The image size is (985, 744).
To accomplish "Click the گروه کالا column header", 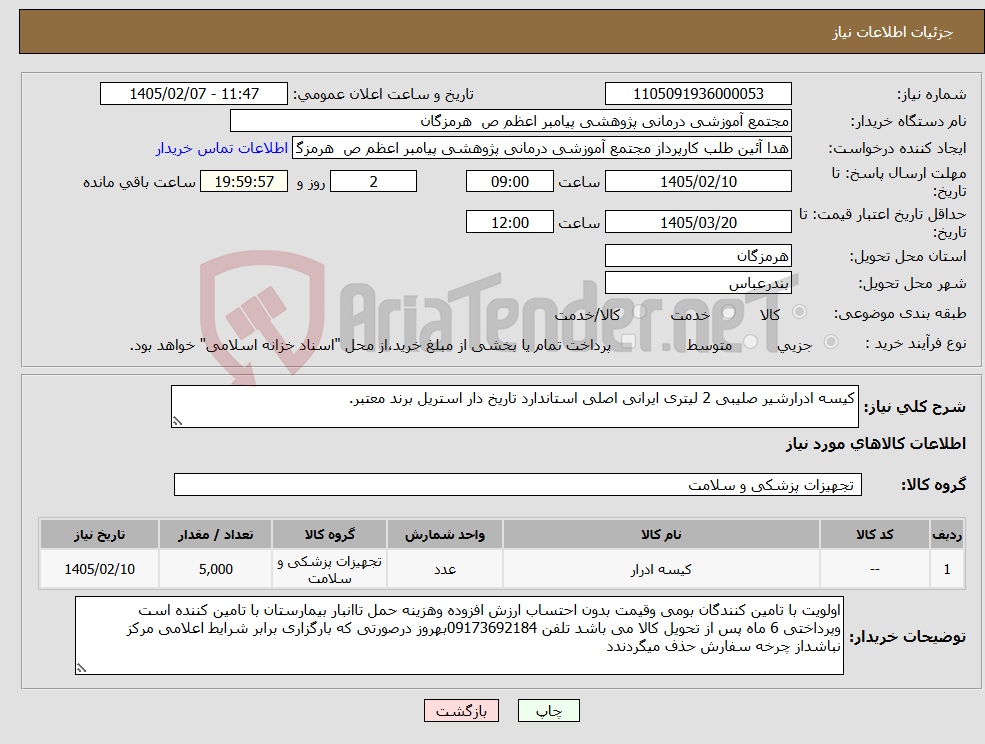I will [x=329, y=535].
